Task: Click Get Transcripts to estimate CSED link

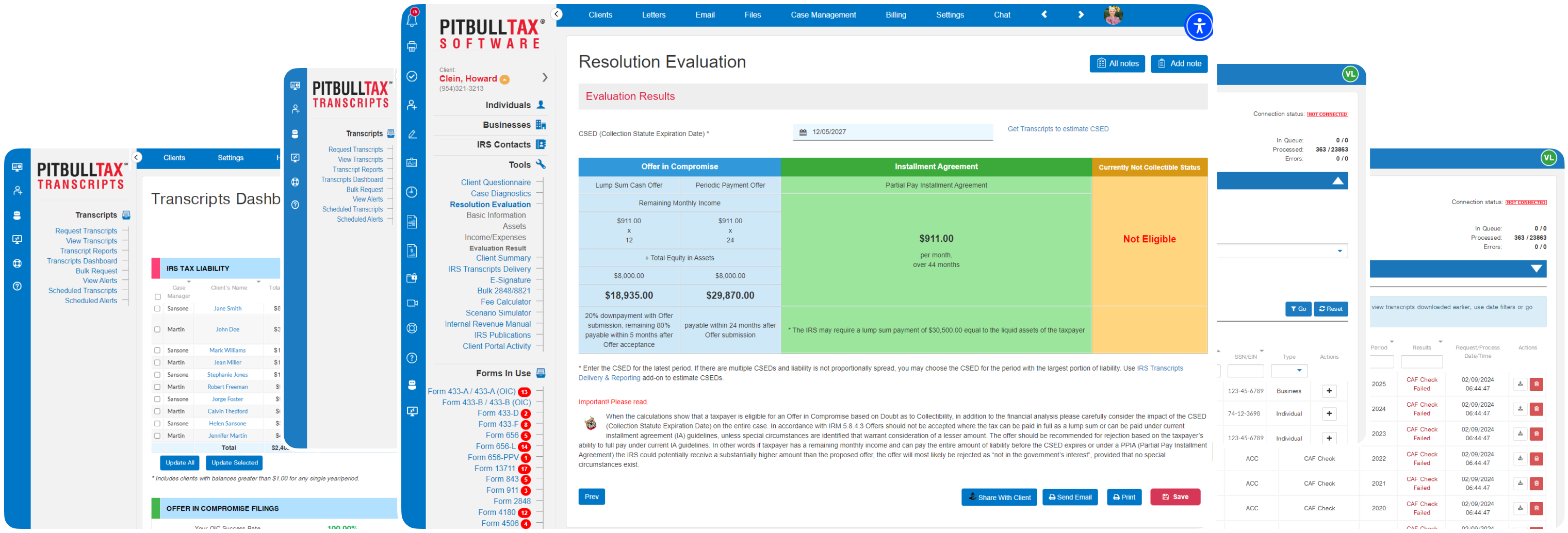Action: 1058,129
